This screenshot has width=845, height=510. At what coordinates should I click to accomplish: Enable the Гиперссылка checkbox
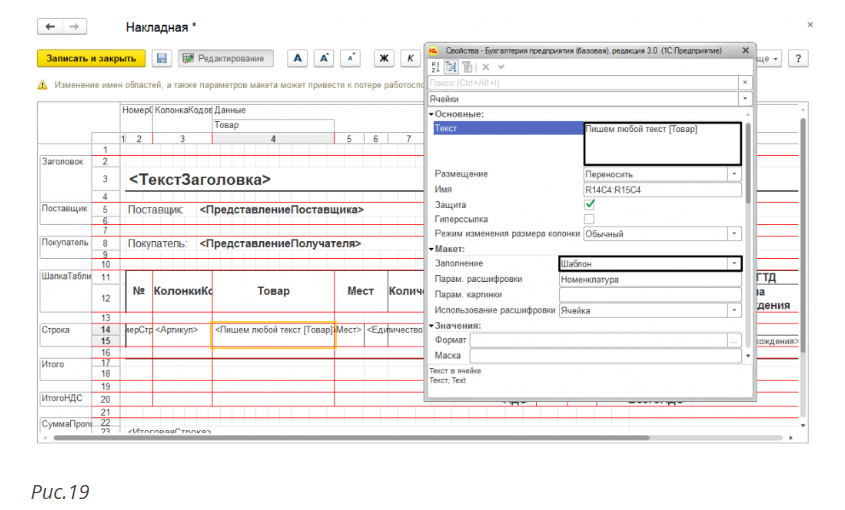pos(590,219)
